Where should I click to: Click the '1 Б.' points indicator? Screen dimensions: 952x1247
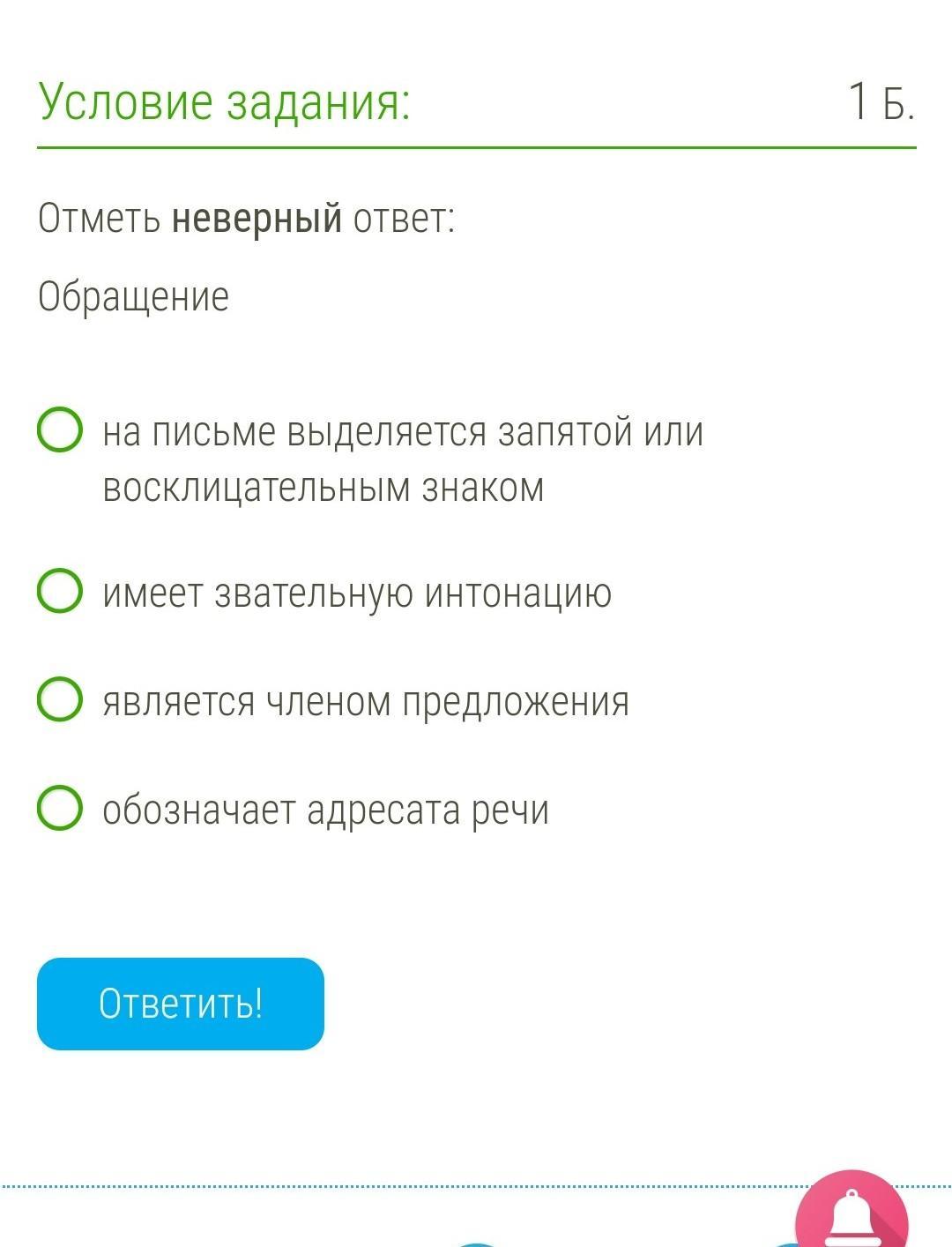click(x=880, y=101)
